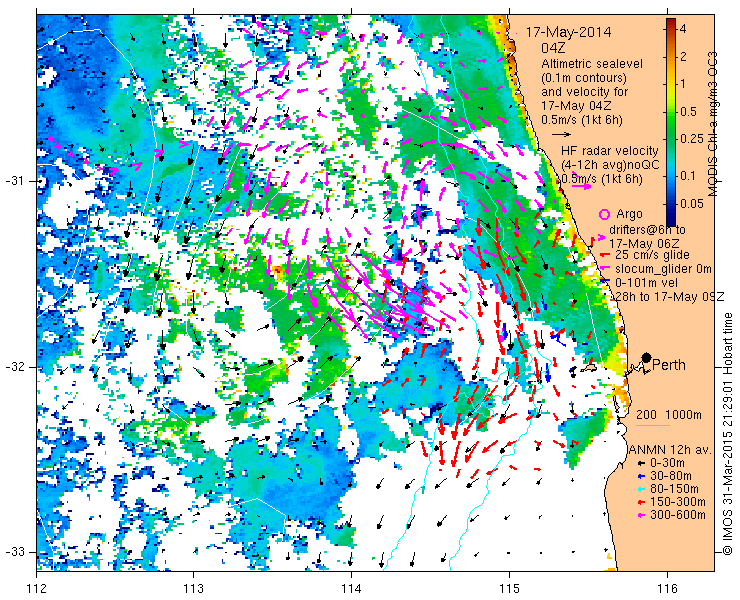Click the colorbar tick label '0.25'
740x600 pixels.
(x=693, y=138)
